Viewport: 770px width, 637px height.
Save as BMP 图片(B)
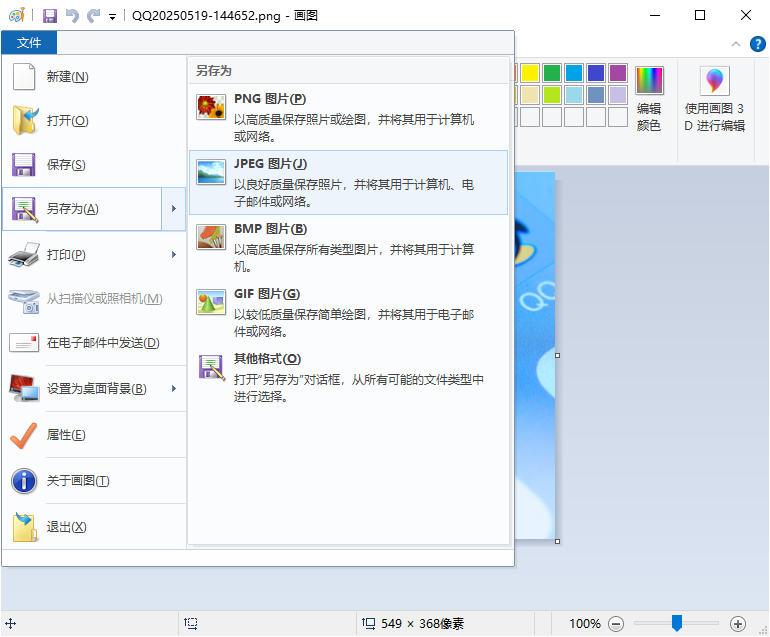(348, 247)
